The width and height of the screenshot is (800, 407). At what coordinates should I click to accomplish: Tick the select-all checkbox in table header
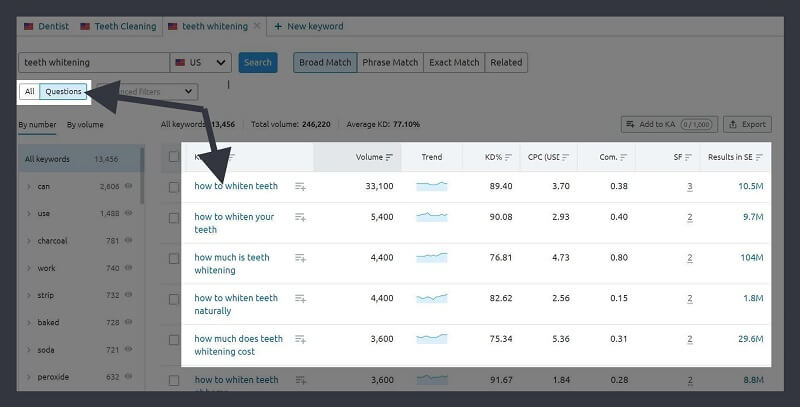(x=174, y=157)
